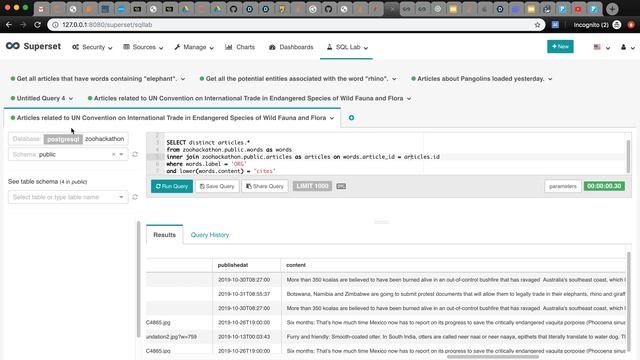Click the Incognito profile icon
The image size is (640, 360).
(617, 25)
